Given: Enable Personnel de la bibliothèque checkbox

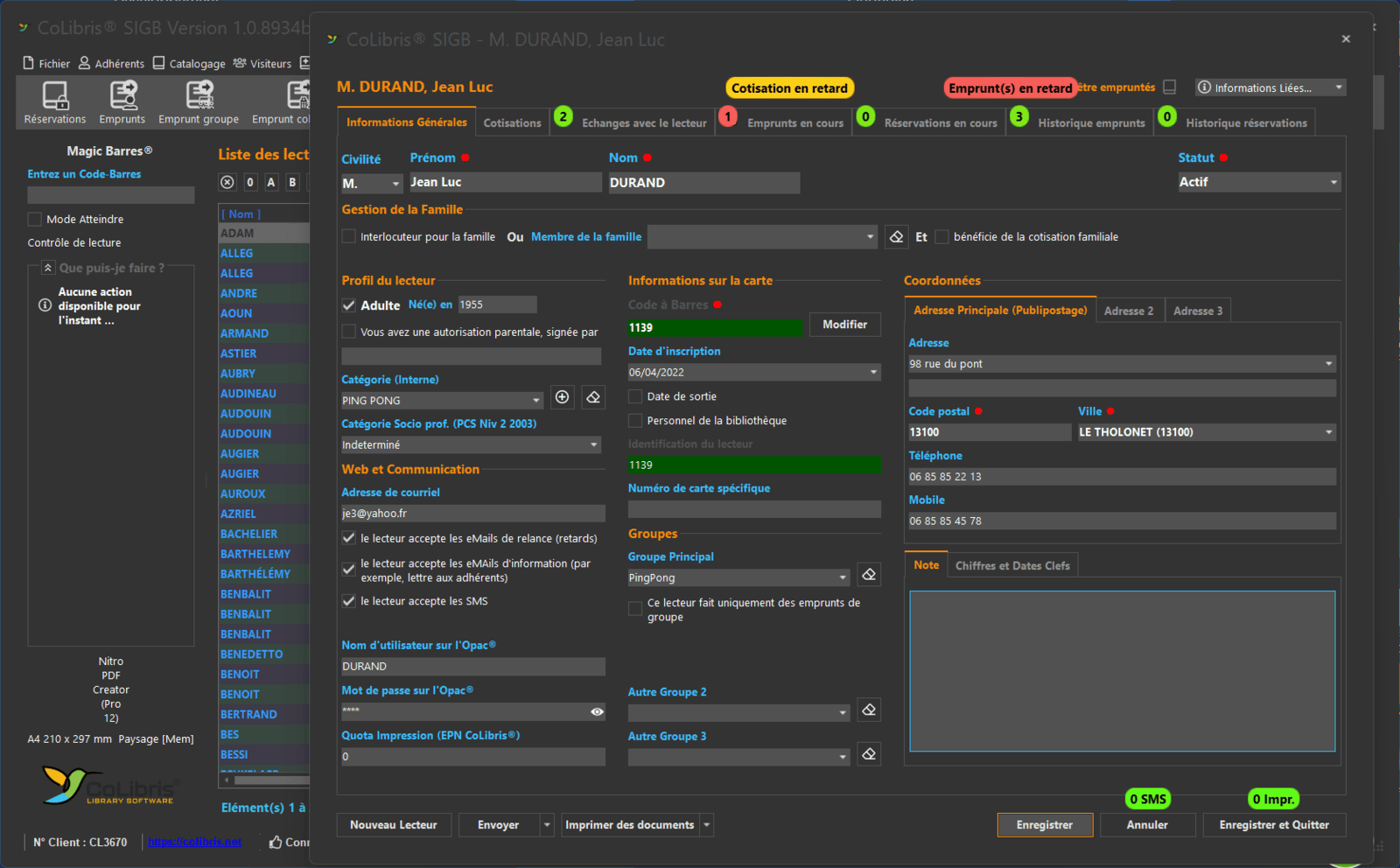Looking at the screenshot, I should 635,421.
